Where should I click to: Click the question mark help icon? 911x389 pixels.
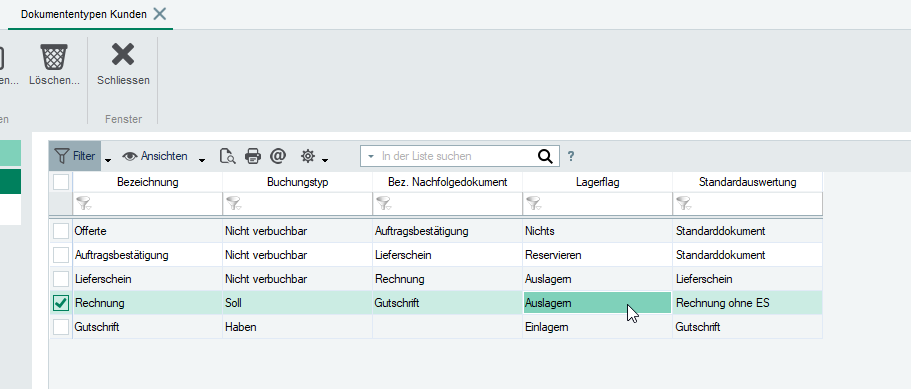(571, 156)
